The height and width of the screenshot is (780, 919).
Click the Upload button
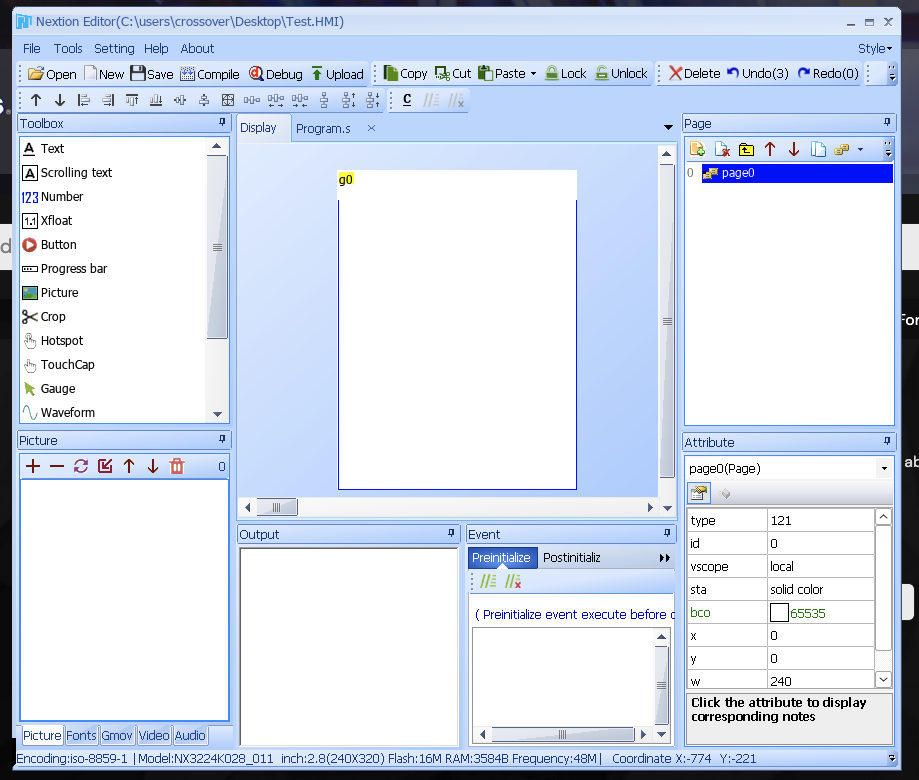tap(338, 74)
